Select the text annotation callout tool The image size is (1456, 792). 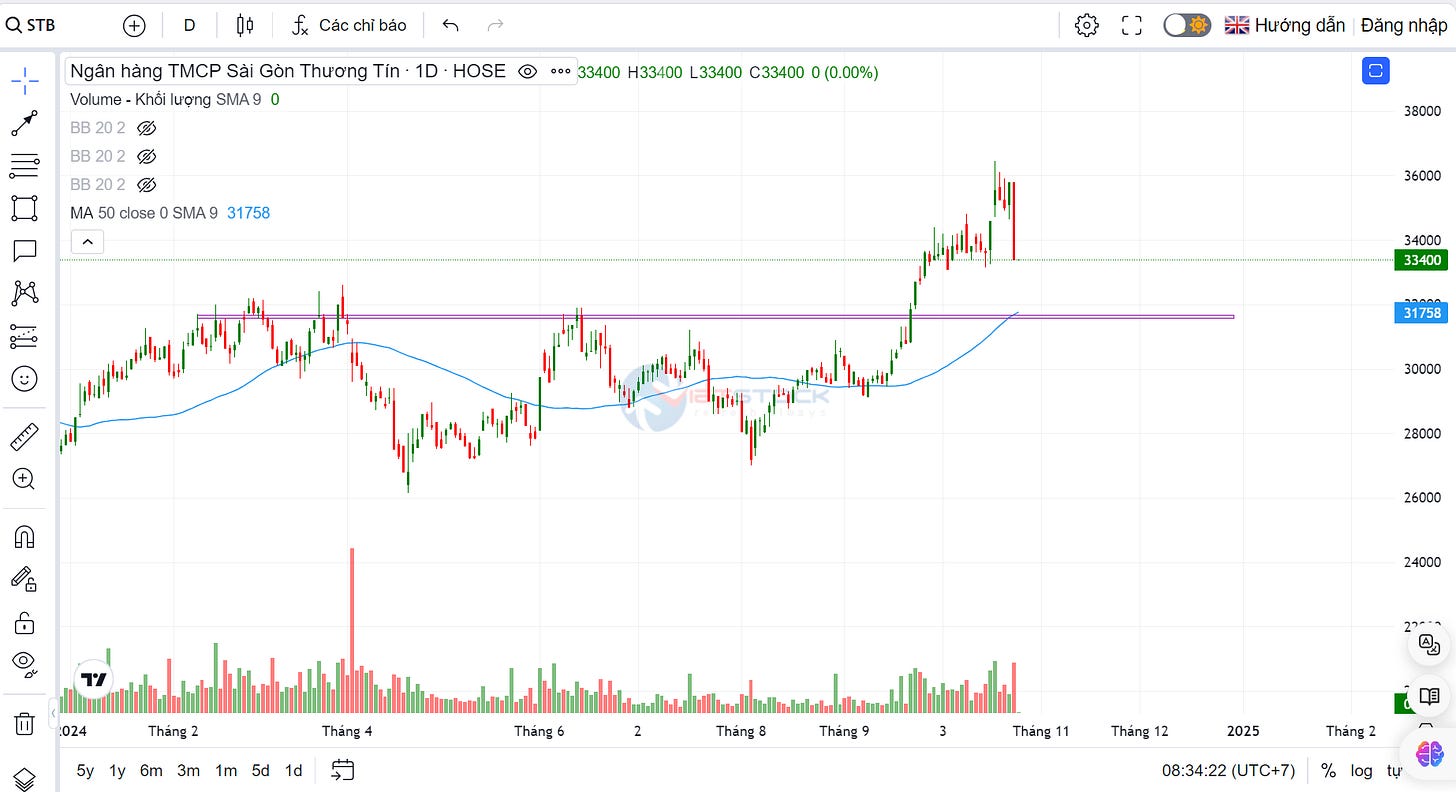(25, 251)
